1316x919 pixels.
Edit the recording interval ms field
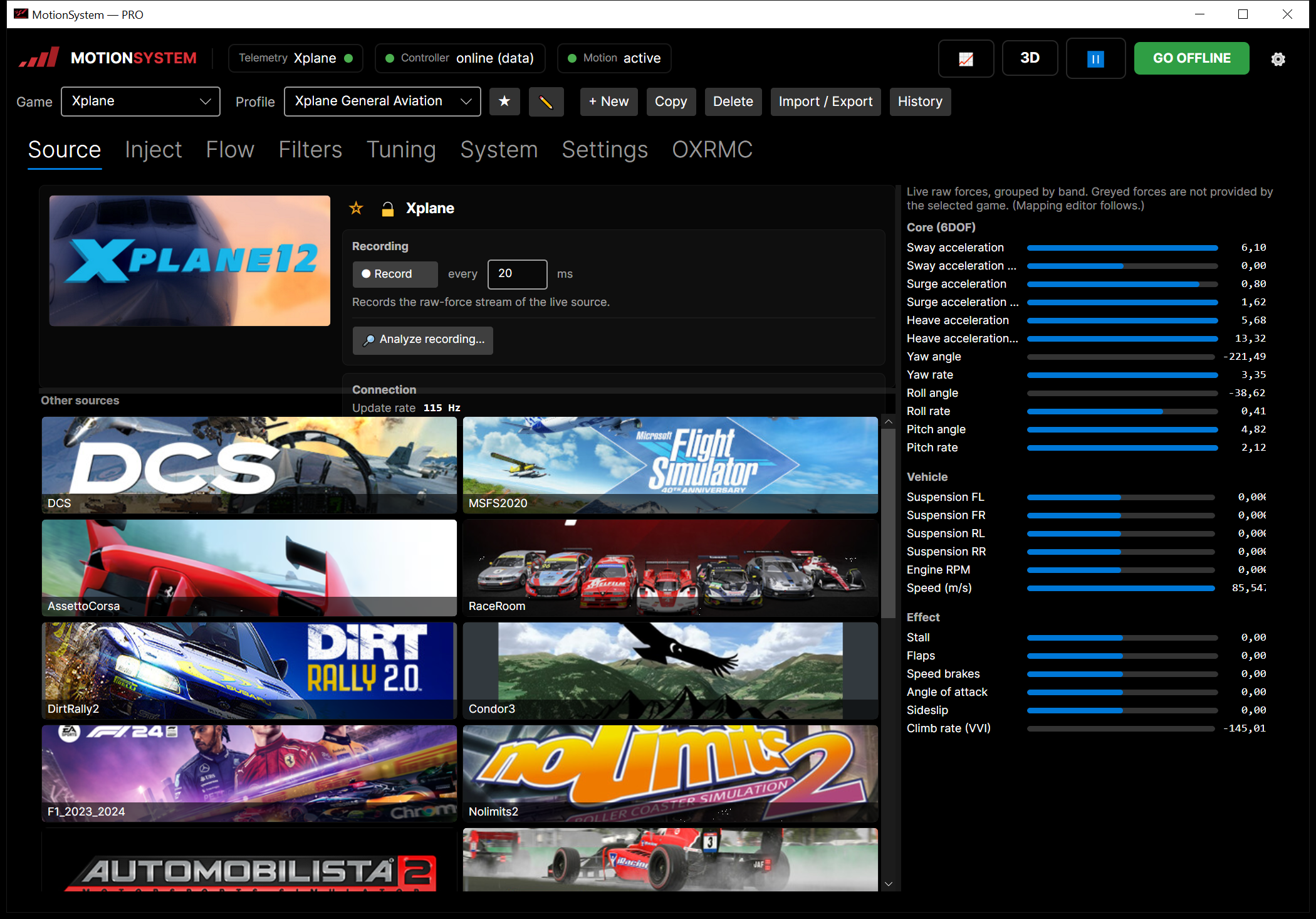(517, 274)
